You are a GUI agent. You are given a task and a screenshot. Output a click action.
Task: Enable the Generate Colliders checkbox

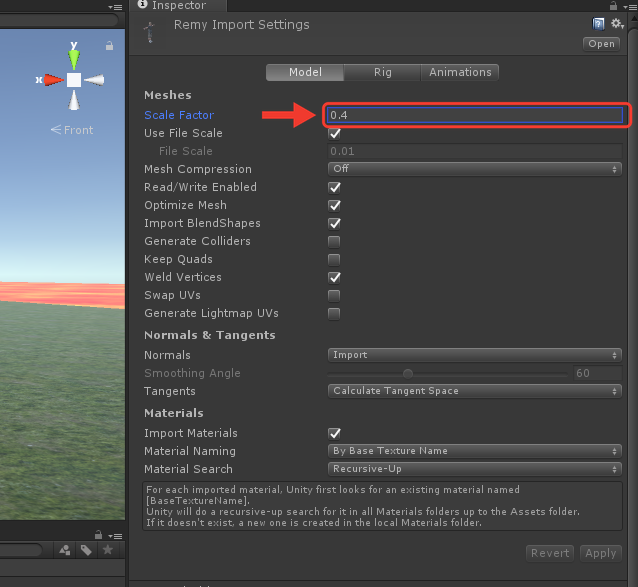pos(334,242)
